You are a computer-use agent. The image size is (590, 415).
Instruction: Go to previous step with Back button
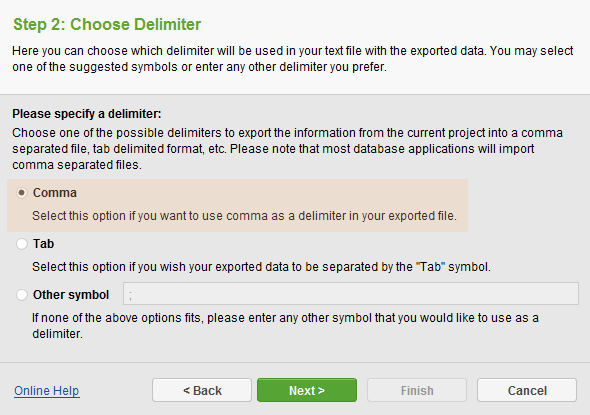point(202,390)
